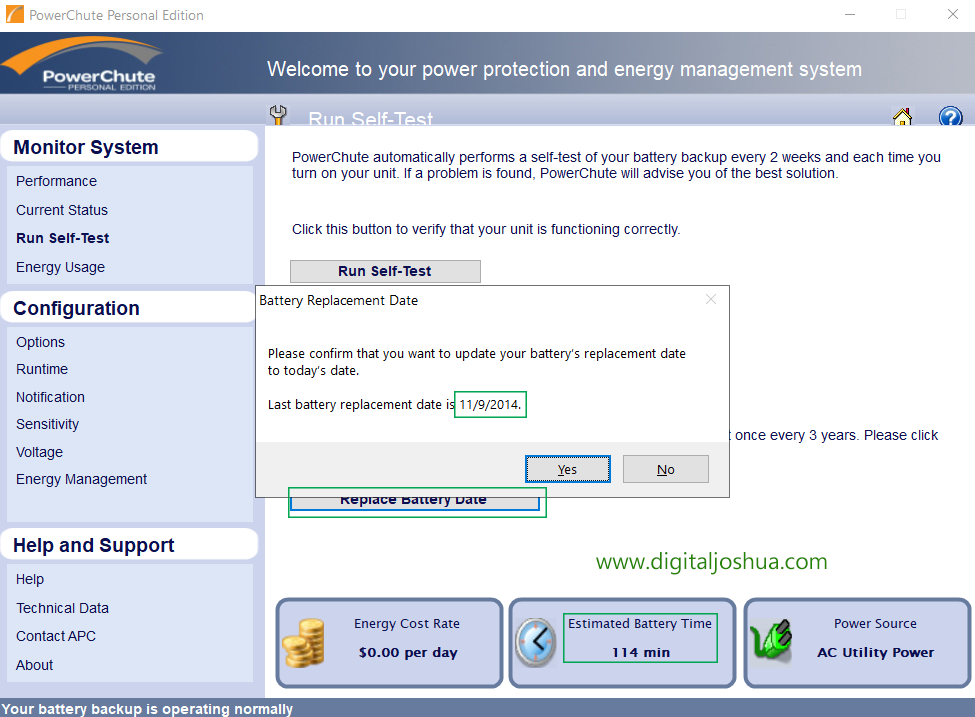Open the Performance page
The width and height of the screenshot is (975, 717).
point(57,181)
